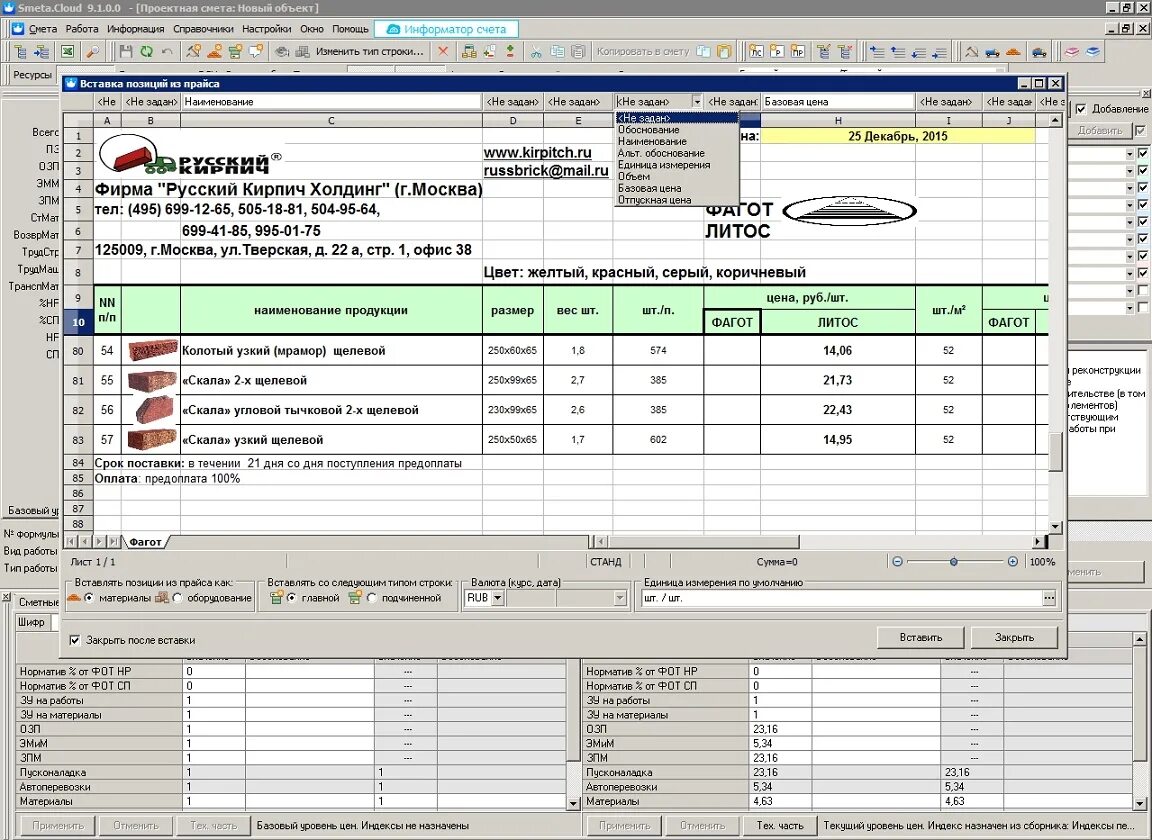Click the ellipsis button beside default unit field
The image size is (1152, 840).
click(1049, 598)
